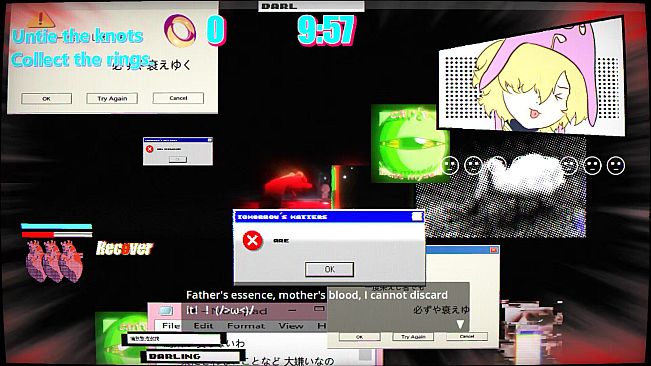This screenshot has height=366, width=651.
Task: Click the middle anatomical heart life icon
Action: tap(53, 261)
